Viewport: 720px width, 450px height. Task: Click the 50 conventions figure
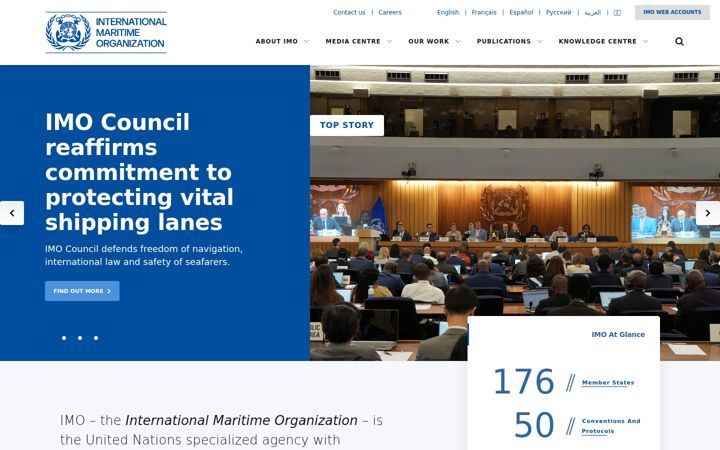pos(534,425)
